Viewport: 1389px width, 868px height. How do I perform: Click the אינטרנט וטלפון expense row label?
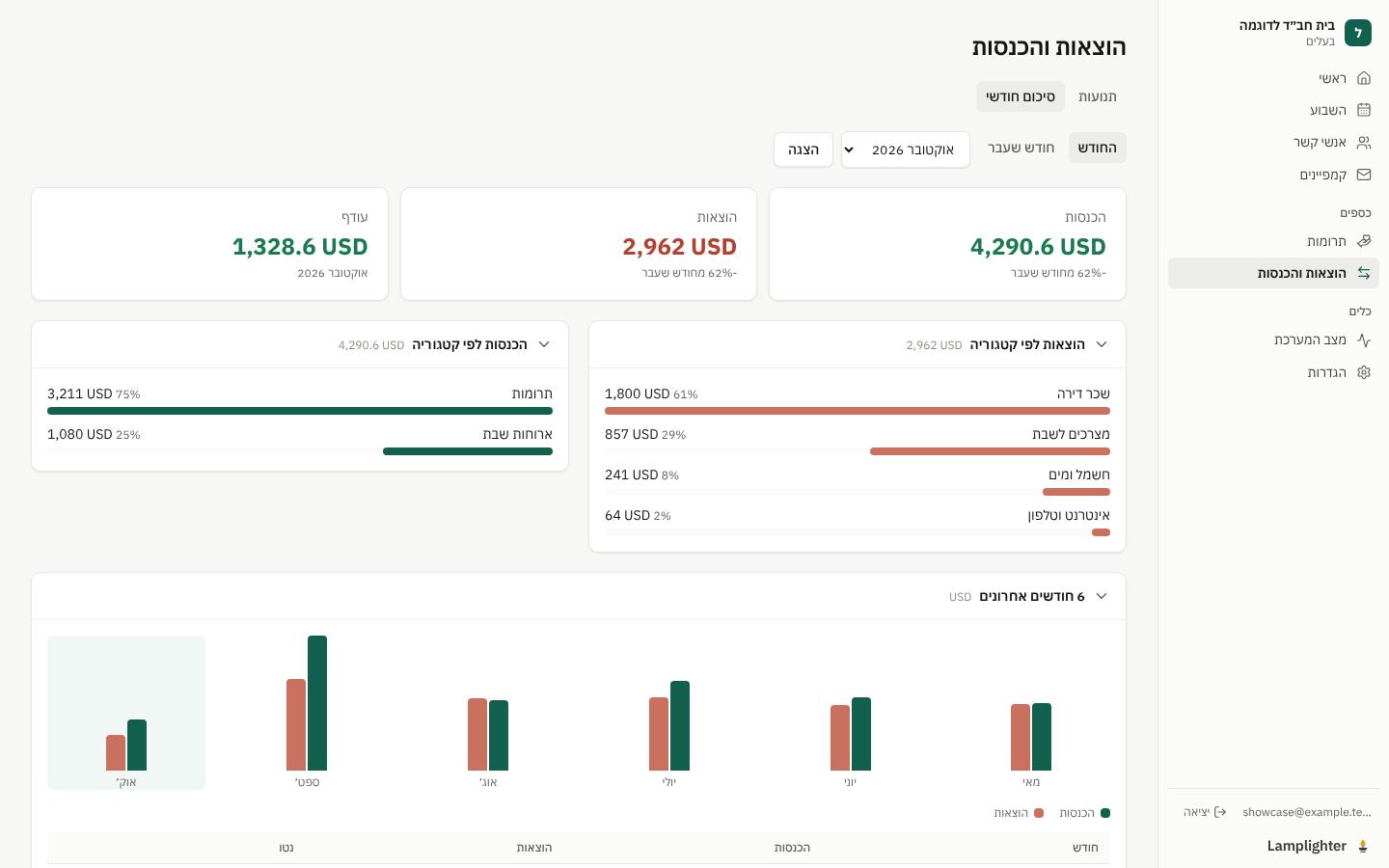[x=1069, y=515]
